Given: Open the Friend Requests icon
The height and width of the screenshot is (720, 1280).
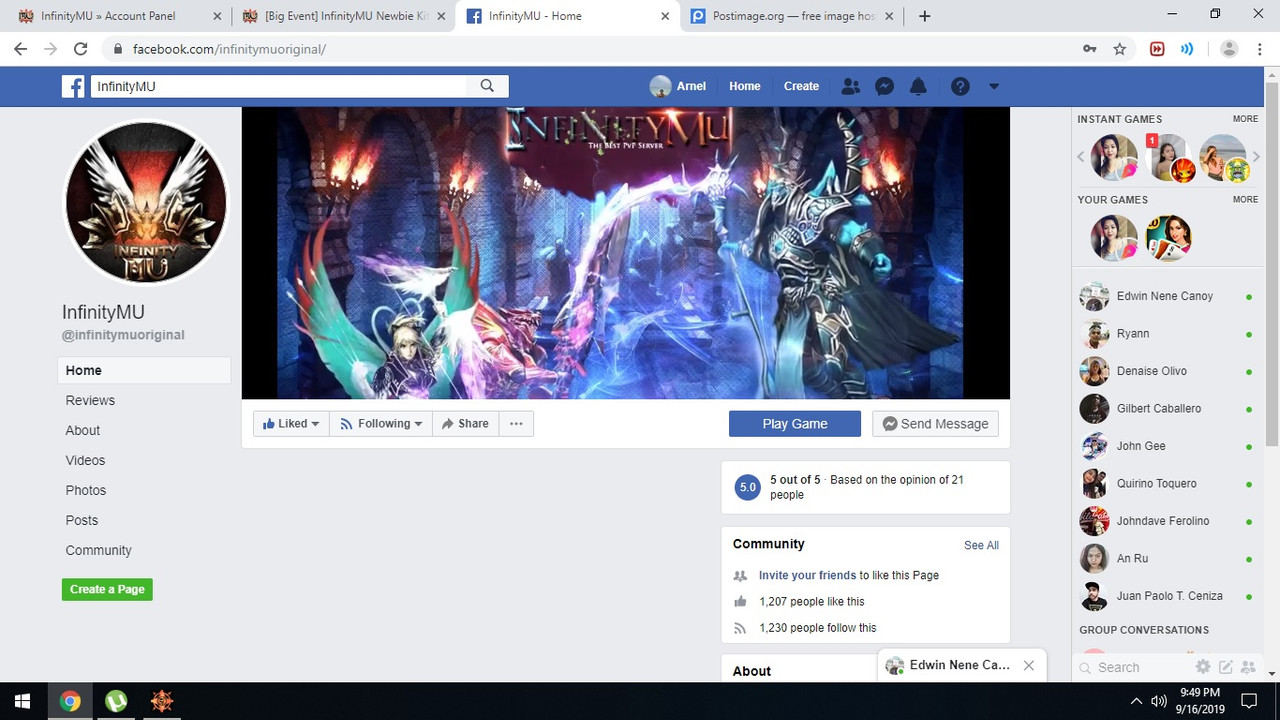Looking at the screenshot, I should tap(851, 86).
